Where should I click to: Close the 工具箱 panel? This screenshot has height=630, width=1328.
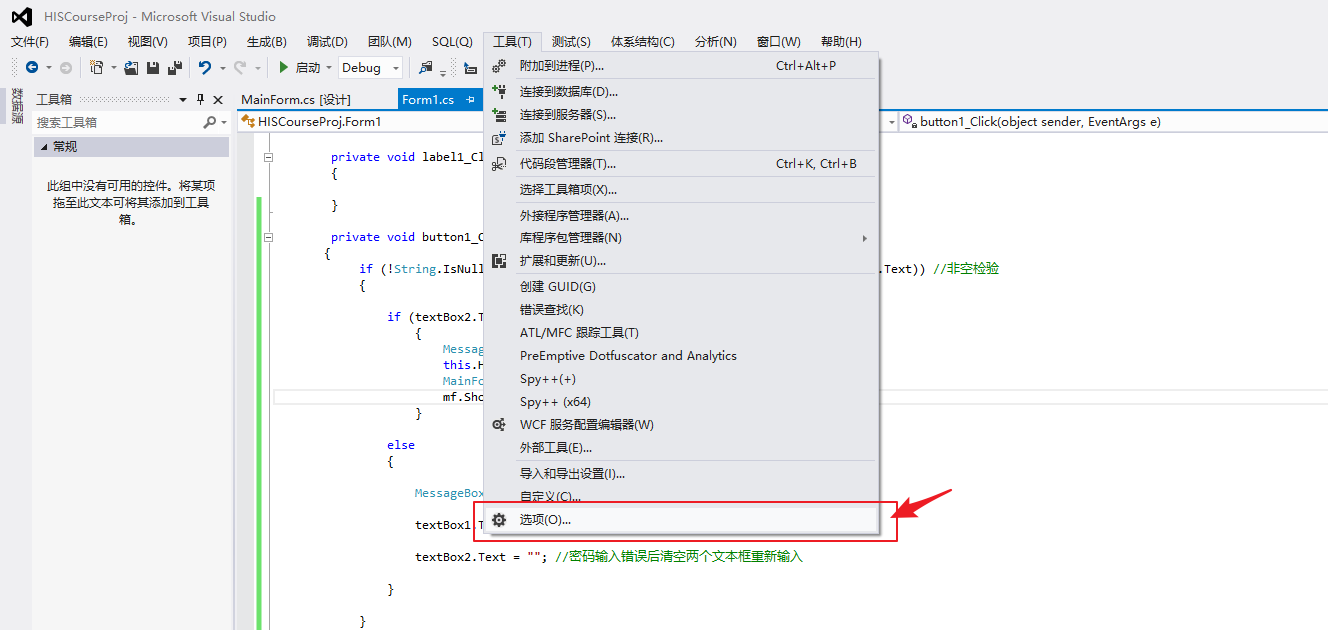pyautogui.click(x=218, y=99)
